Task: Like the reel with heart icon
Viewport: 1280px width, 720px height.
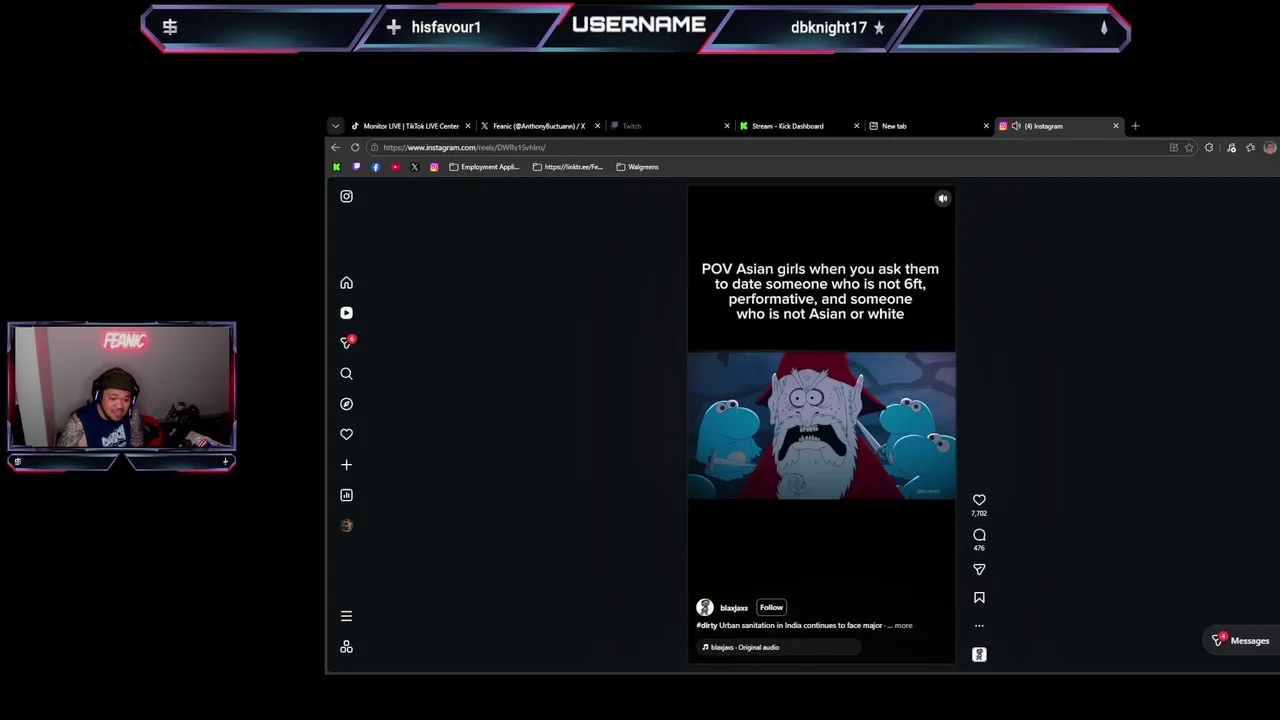Action: 979,500
